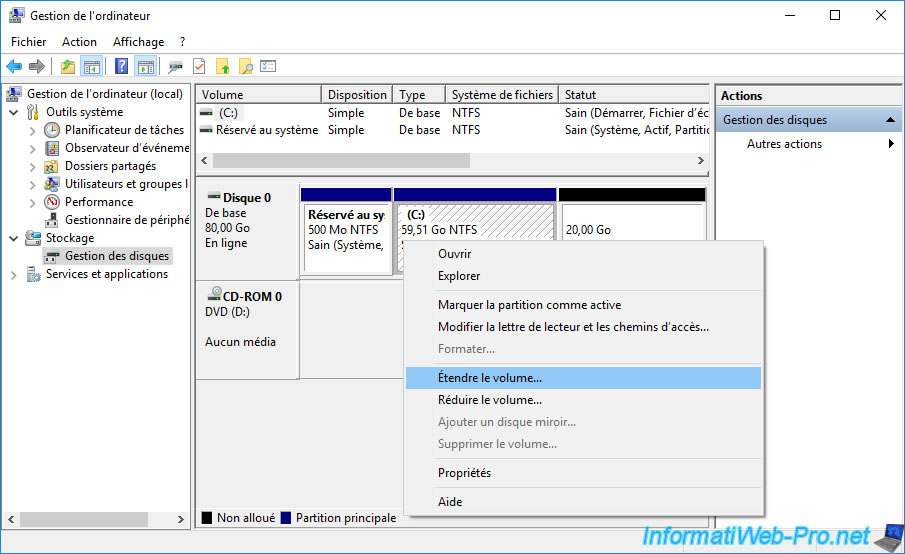
Task: Click the blue Help question mark icon
Action: pyautogui.click(x=121, y=67)
